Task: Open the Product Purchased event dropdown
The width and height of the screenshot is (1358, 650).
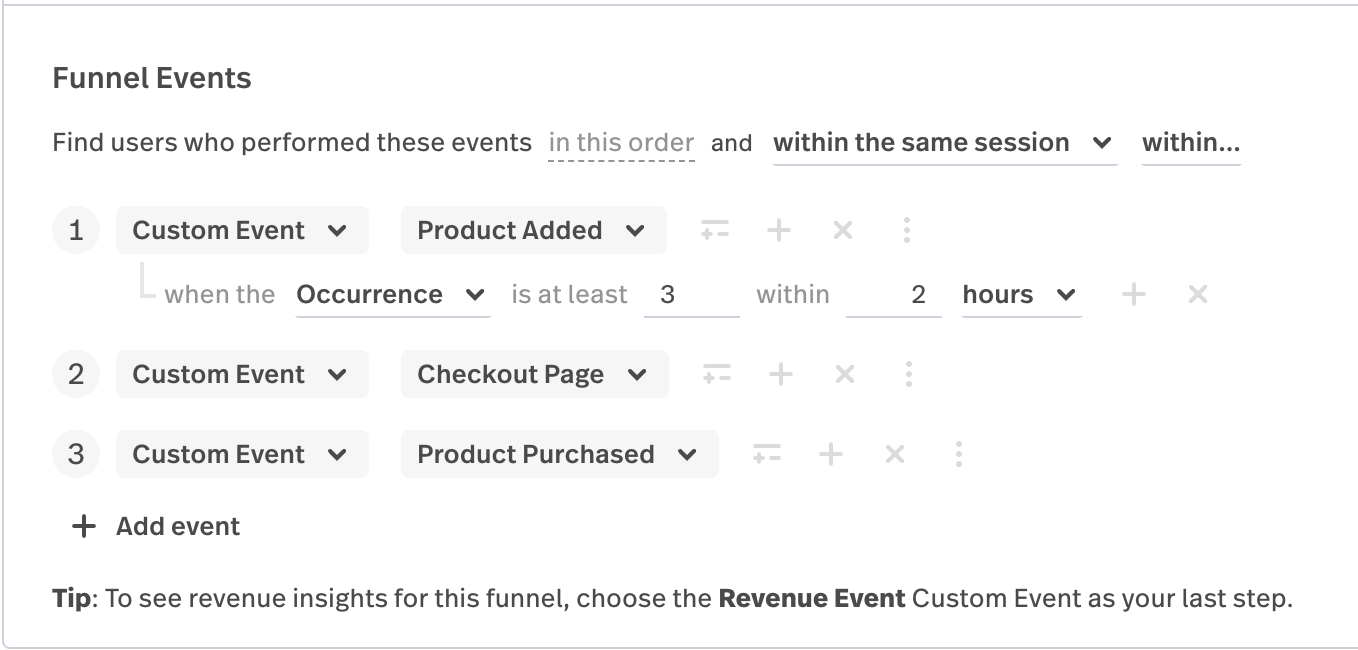Action: 558,455
